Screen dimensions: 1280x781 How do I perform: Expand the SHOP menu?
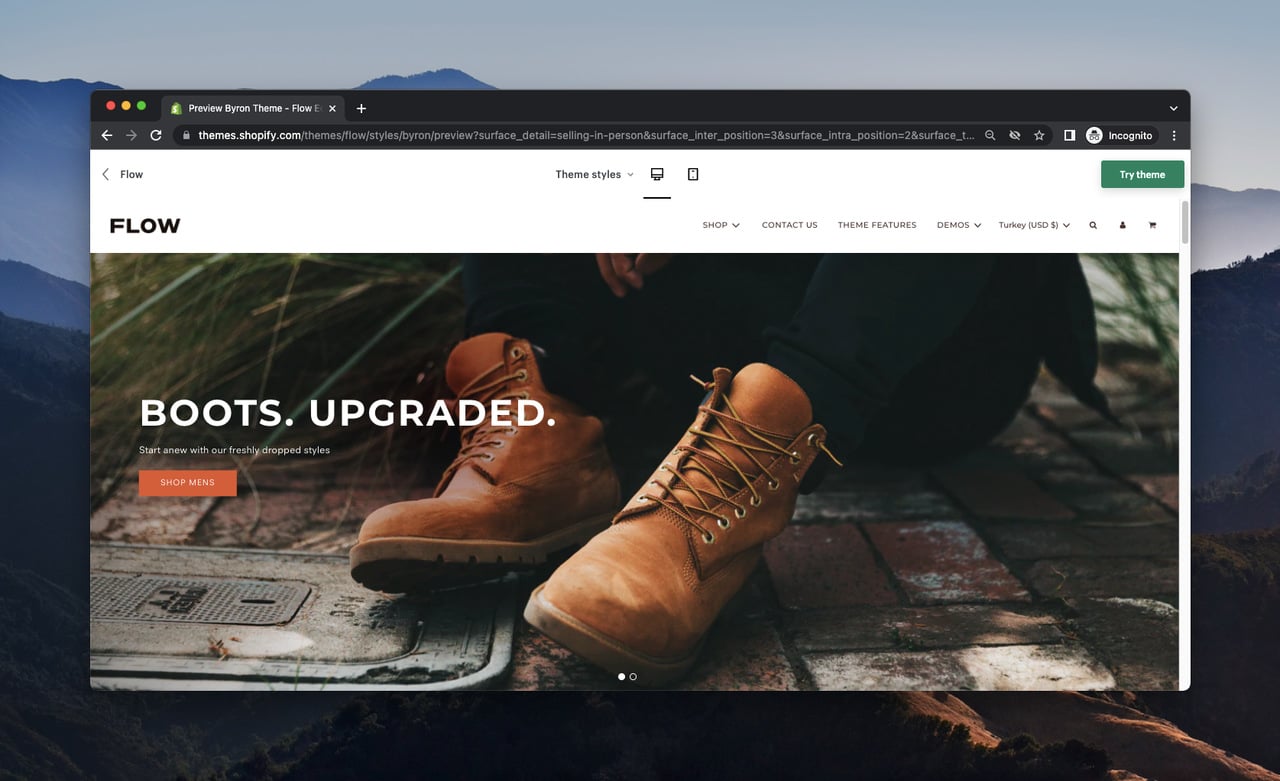coord(721,225)
